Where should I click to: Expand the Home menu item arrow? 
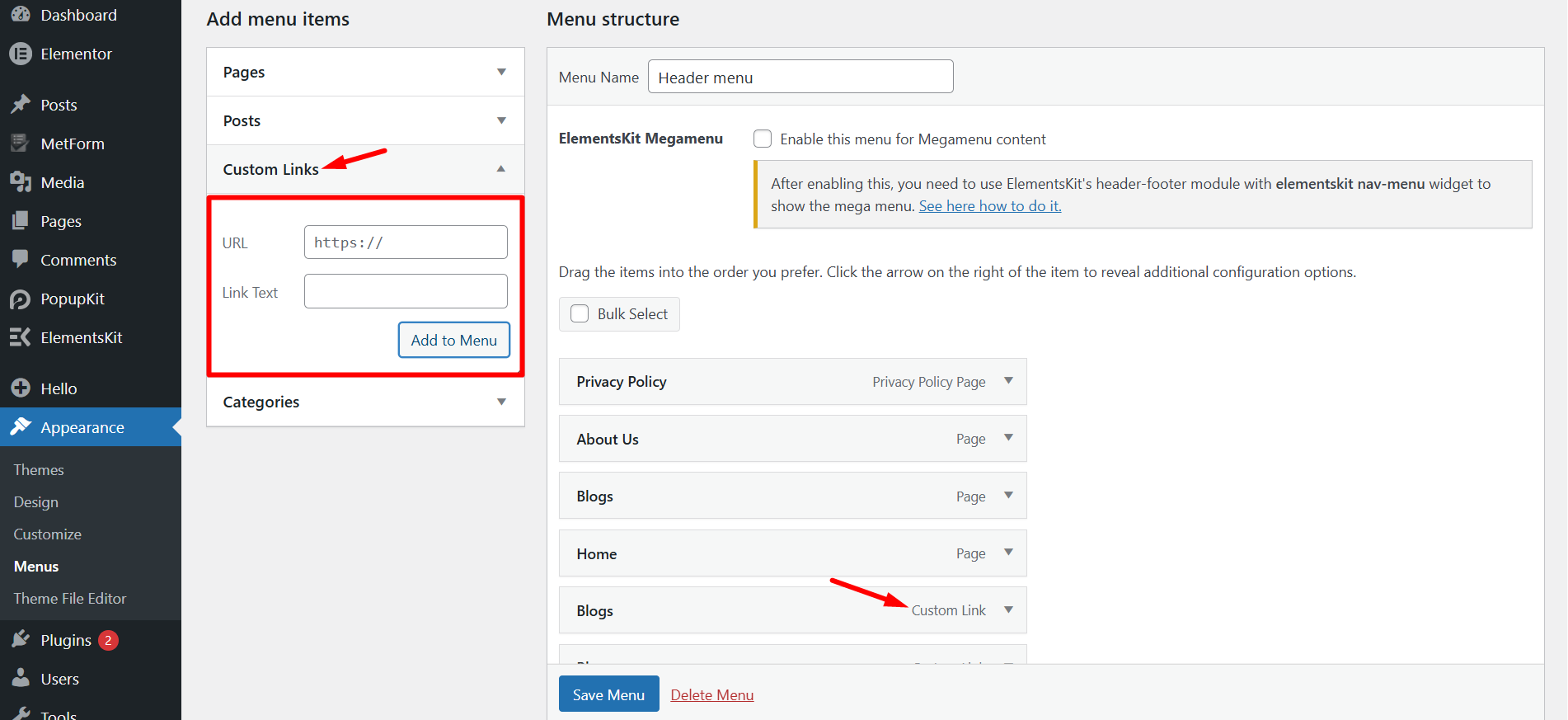pos(1008,553)
